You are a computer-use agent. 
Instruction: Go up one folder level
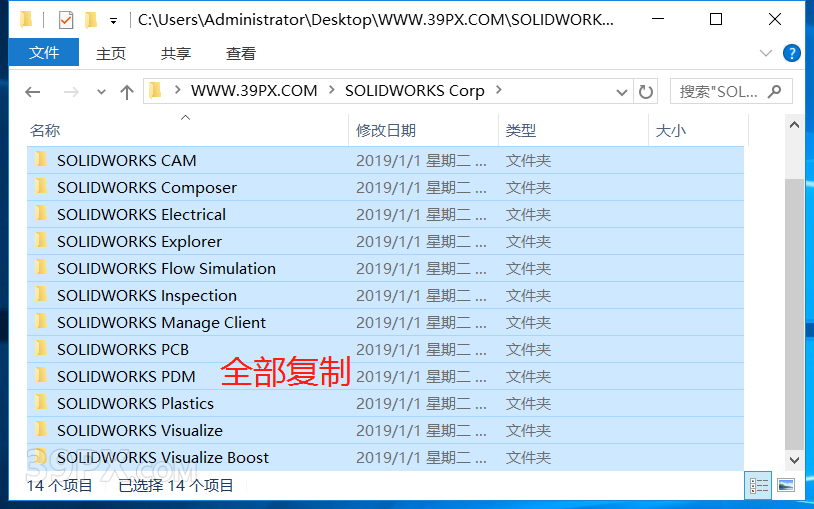[x=126, y=92]
